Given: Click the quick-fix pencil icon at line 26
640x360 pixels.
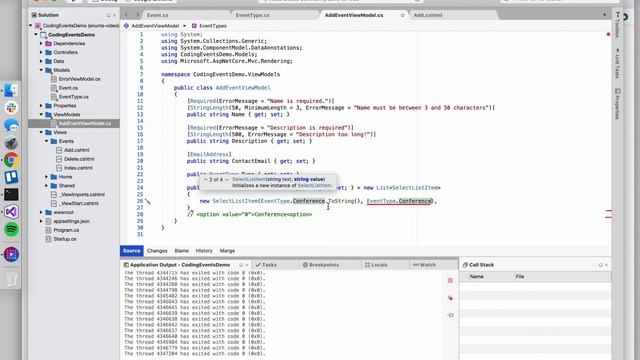Looking at the screenshot, I should (x=148, y=201).
